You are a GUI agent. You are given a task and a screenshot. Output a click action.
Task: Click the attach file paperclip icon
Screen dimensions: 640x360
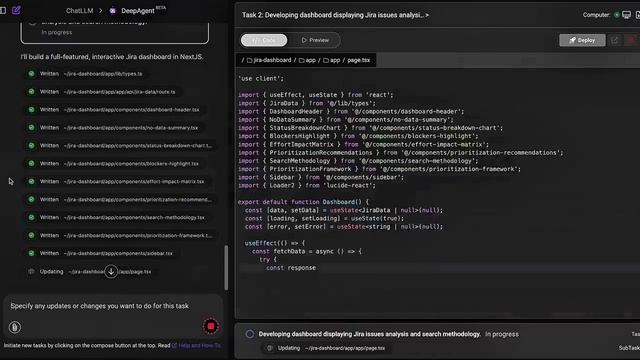point(15,327)
